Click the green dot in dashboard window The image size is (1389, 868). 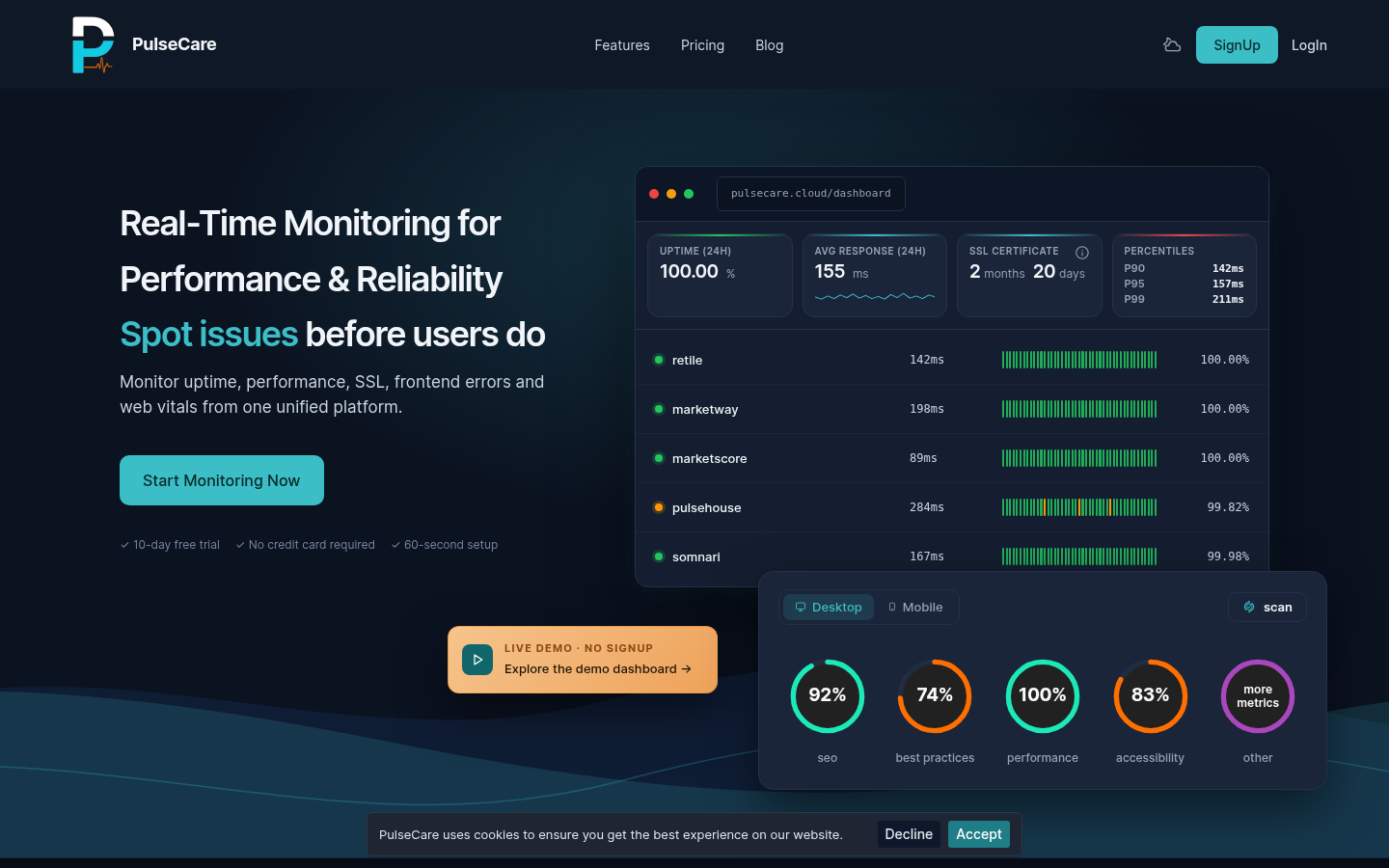pos(689,194)
